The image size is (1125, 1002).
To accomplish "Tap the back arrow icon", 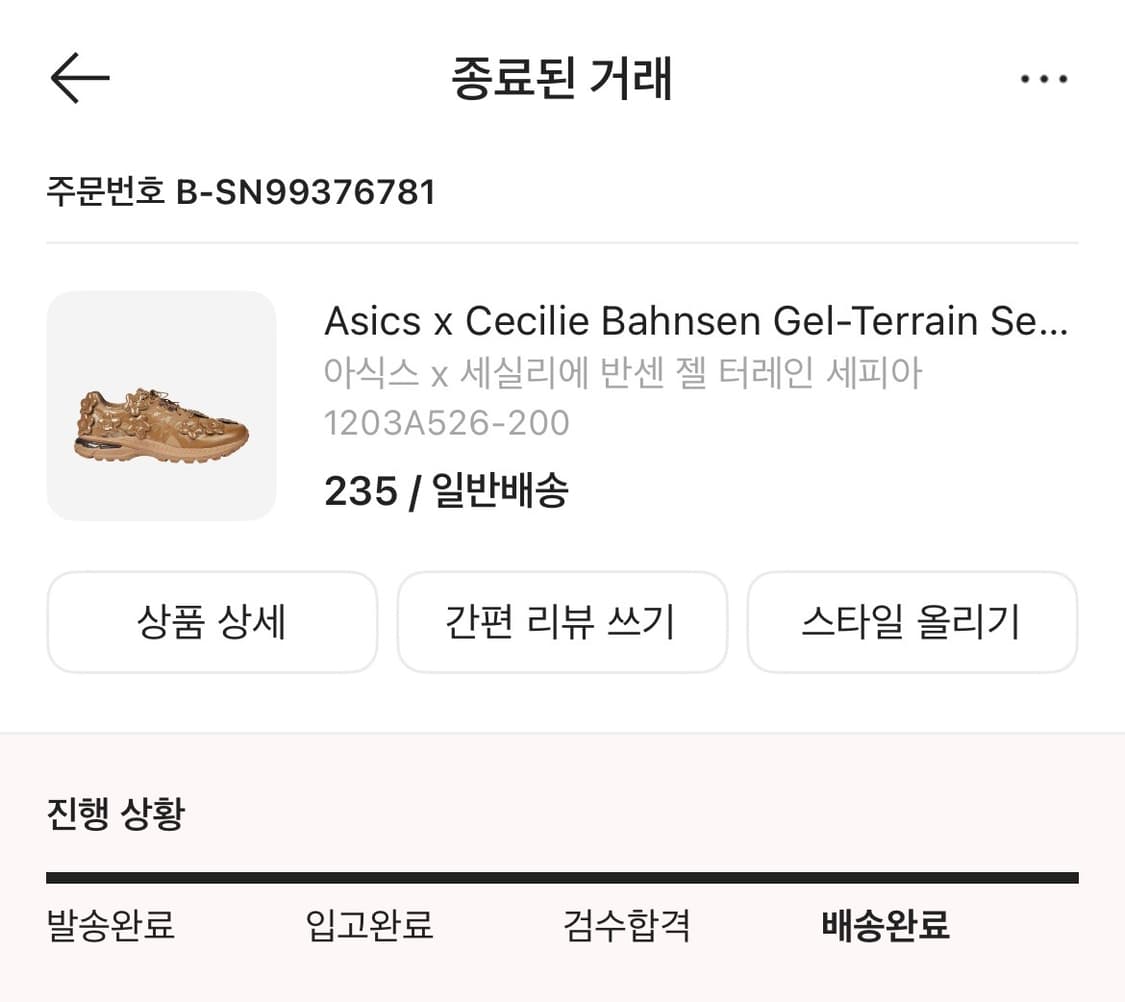I will (x=79, y=78).
